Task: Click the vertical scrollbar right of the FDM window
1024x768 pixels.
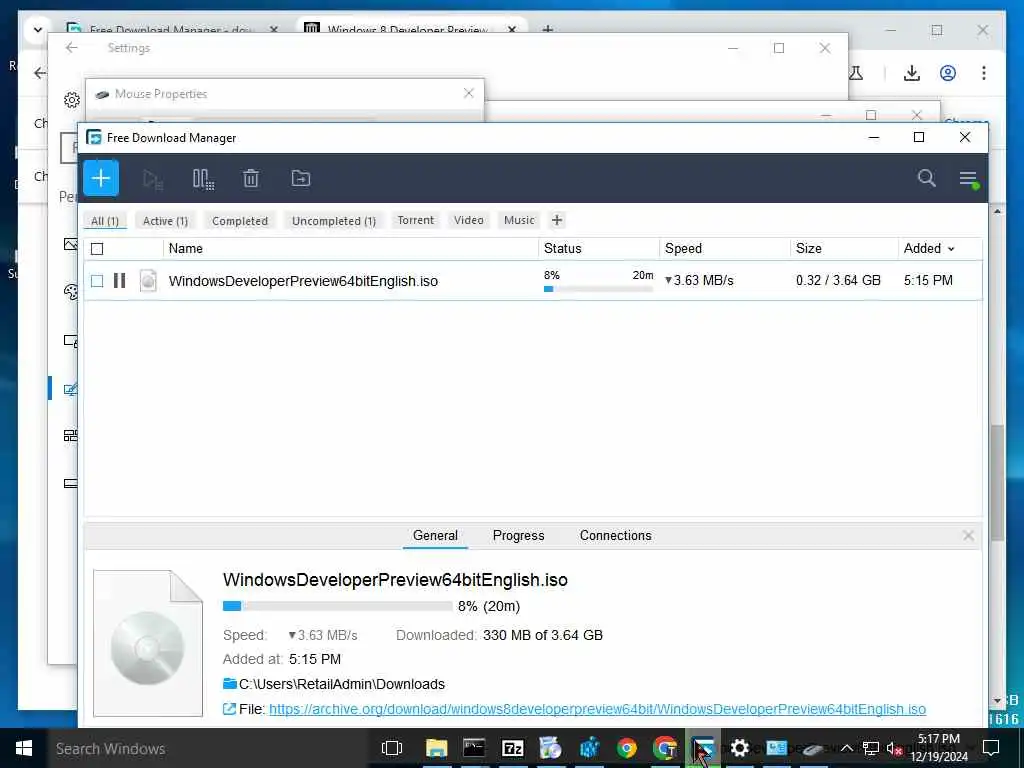Action: pyautogui.click(x=997, y=483)
